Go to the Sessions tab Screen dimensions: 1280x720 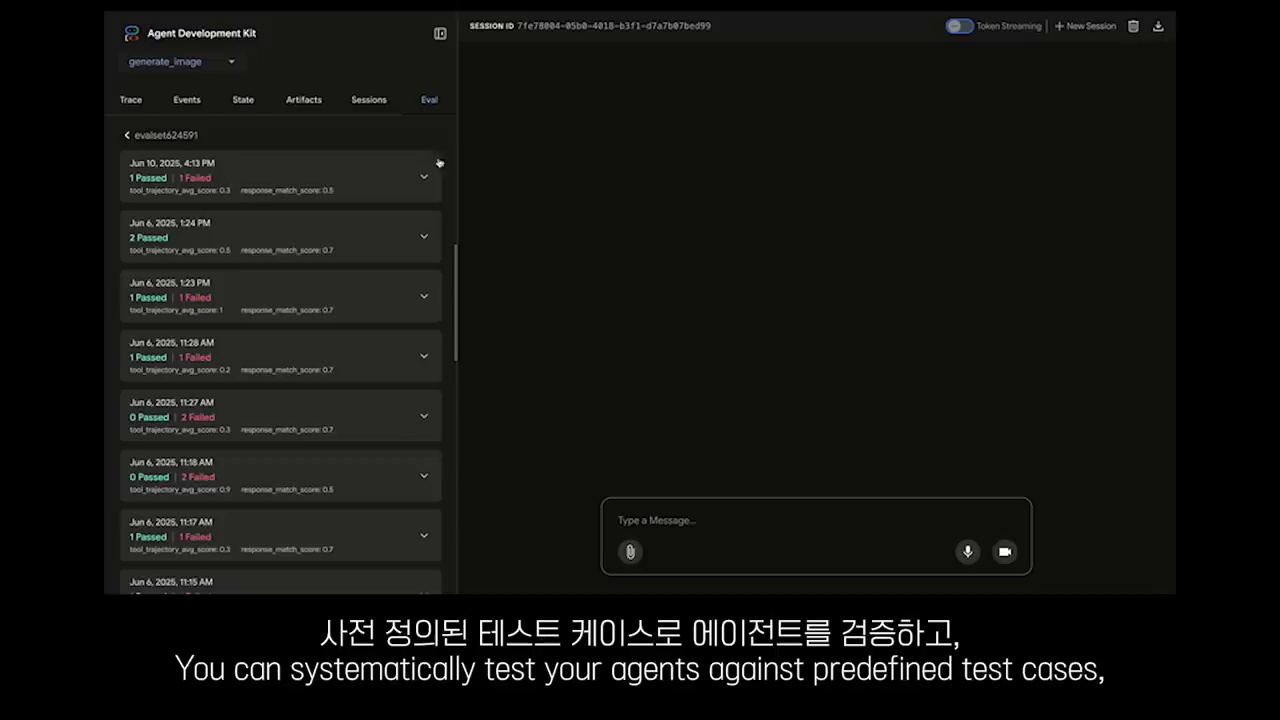pos(369,100)
